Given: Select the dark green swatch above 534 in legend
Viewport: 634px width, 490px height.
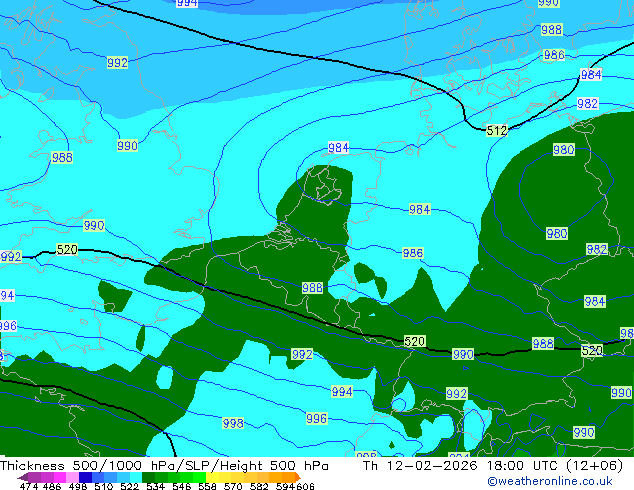Looking at the screenshot, I should [148, 477].
